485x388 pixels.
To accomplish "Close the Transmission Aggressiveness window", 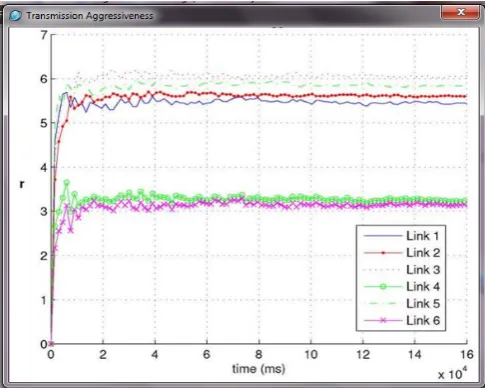I will click(x=461, y=12).
